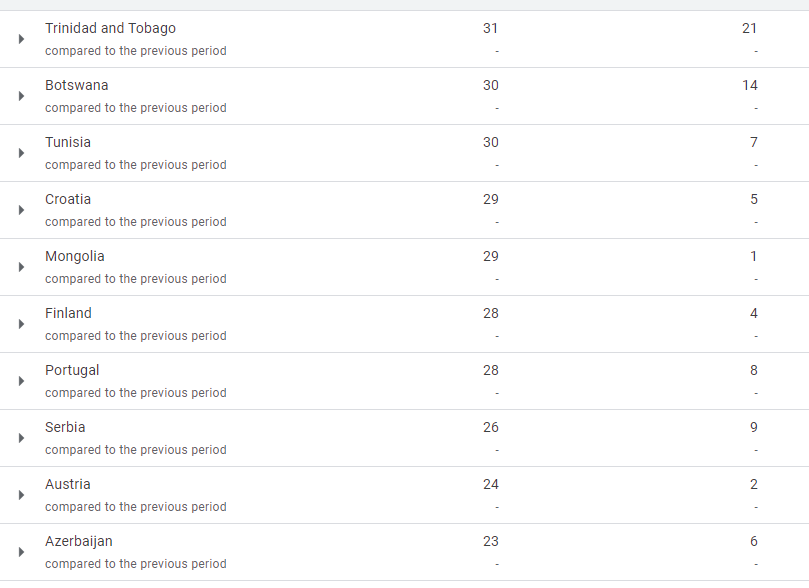Click the Finland country label
Screen dimensions: 809x588
coord(68,313)
